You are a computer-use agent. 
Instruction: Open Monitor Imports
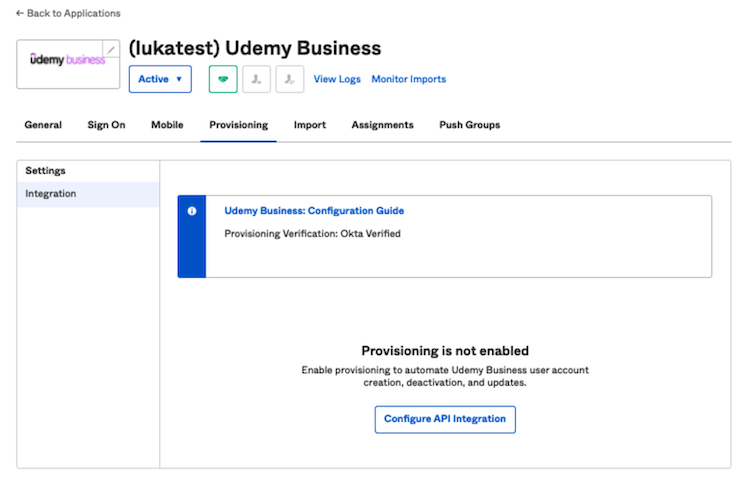408,79
